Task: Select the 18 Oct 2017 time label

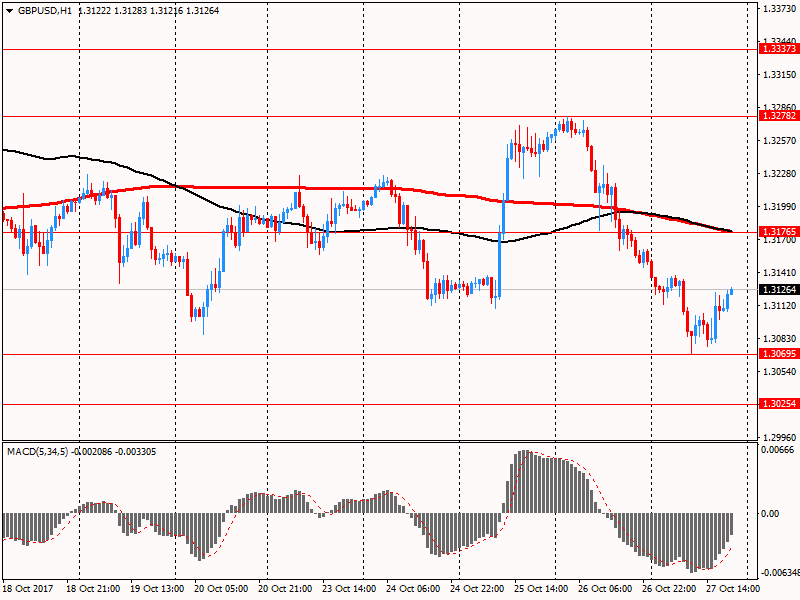Action: click(28, 588)
